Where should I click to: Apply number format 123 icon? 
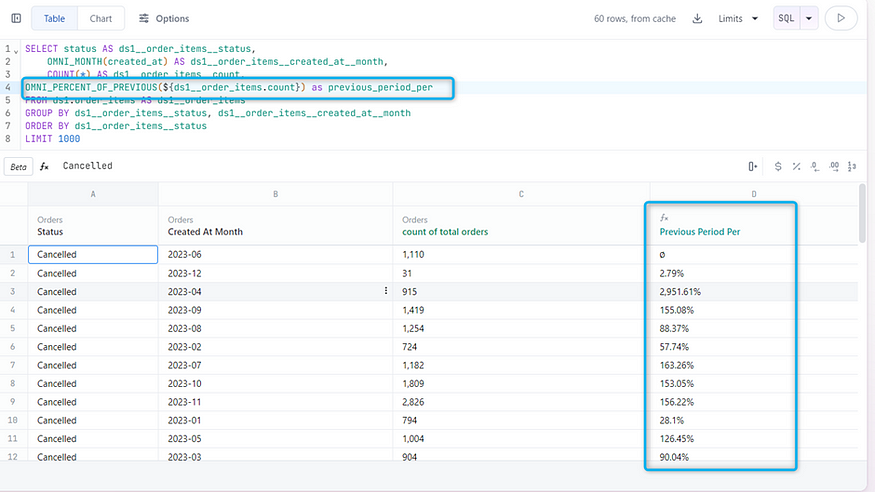tap(852, 166)
